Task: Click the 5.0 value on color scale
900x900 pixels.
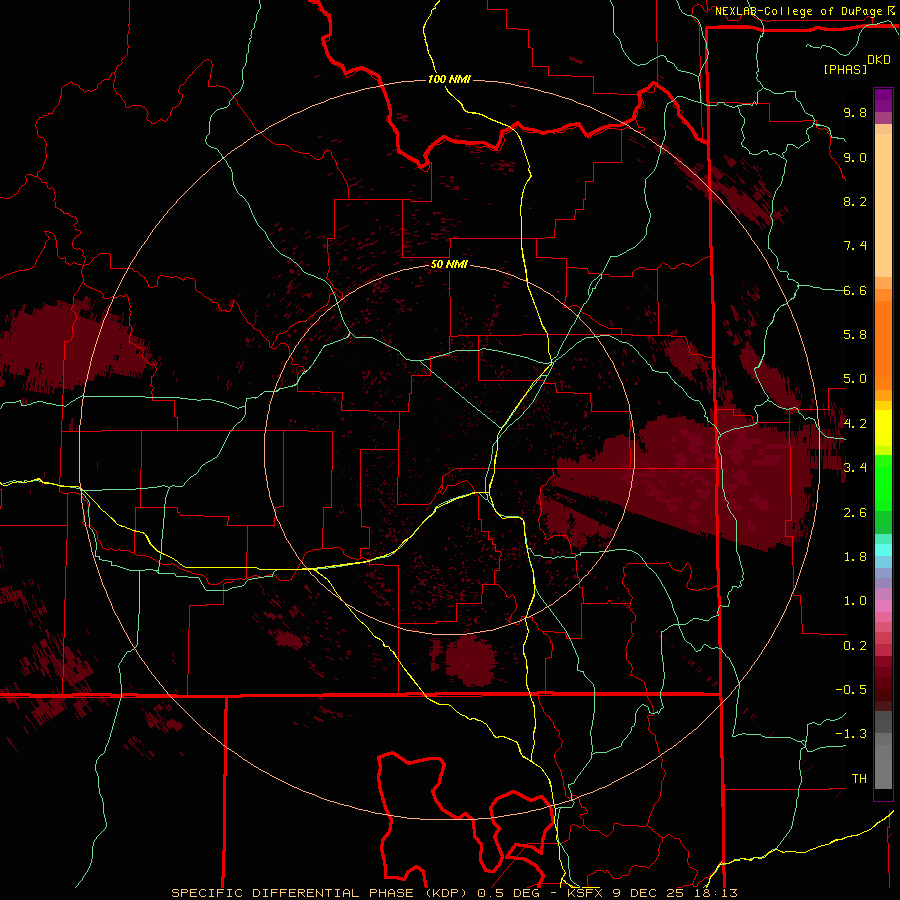Action: (x=855, y=379)
